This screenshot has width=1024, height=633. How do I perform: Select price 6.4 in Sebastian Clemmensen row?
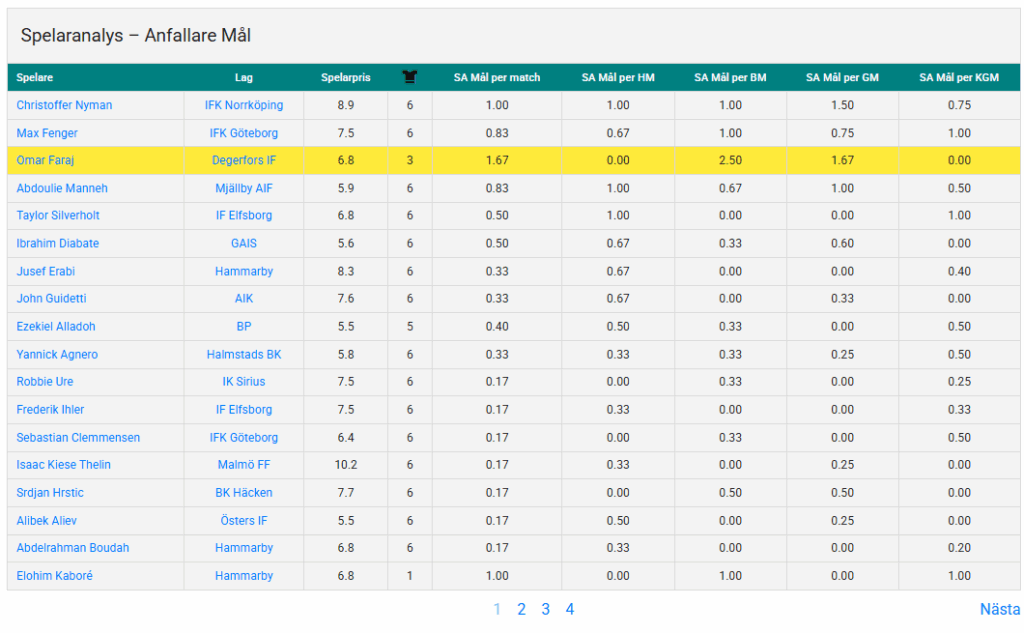345,438
